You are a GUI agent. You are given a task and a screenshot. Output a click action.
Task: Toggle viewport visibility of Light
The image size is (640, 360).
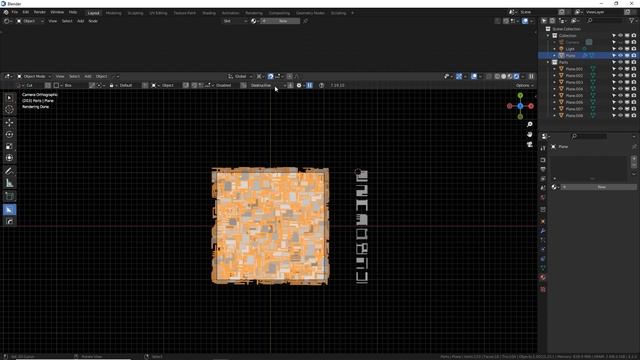[x=620, y=49]
